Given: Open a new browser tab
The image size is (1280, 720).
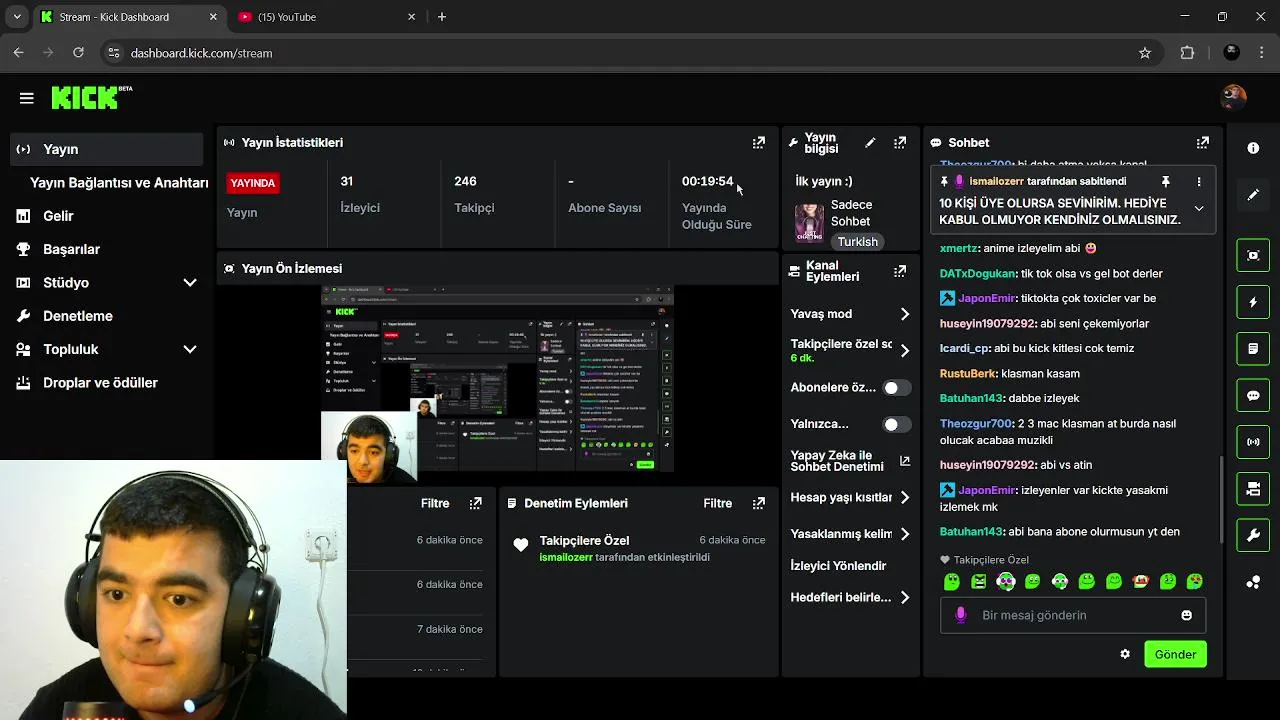Looking at the screenshot, I should pos(442,17).
